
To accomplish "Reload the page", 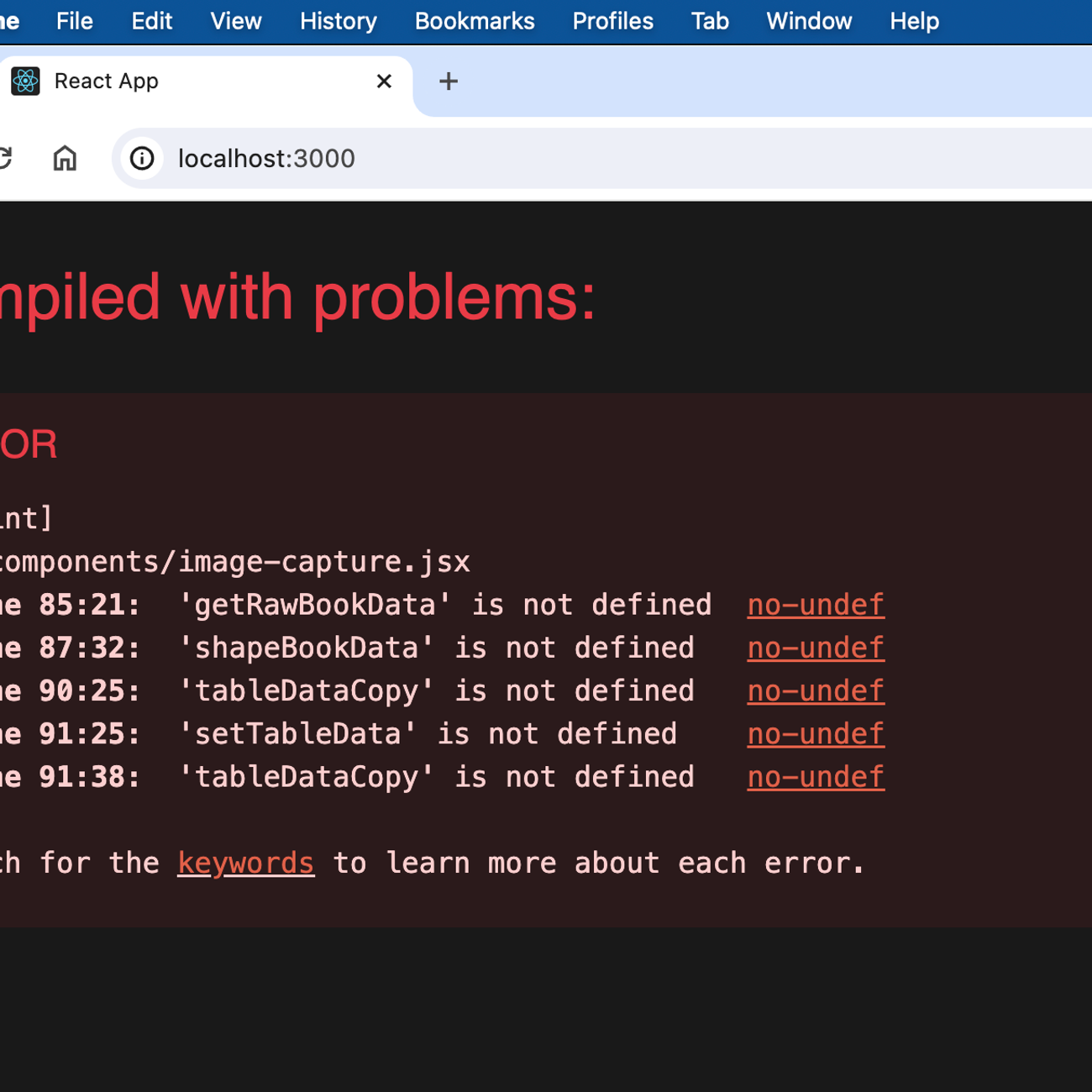I will tap(4, 158).
